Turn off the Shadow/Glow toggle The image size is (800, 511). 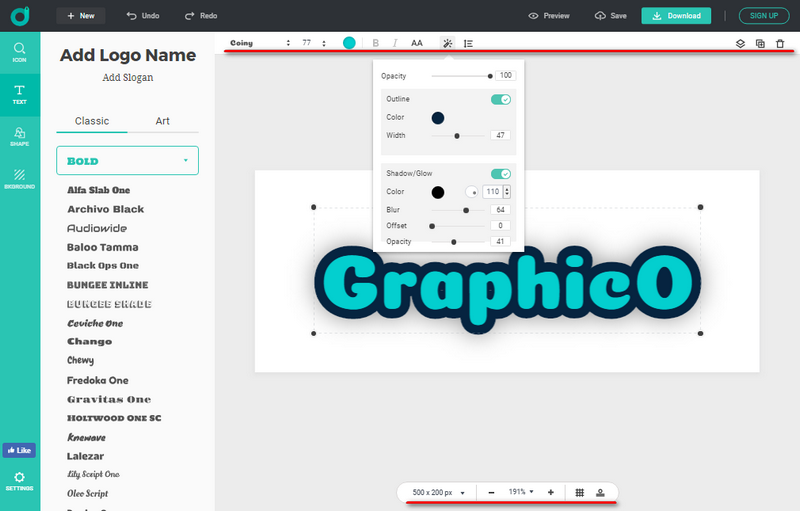501,173
